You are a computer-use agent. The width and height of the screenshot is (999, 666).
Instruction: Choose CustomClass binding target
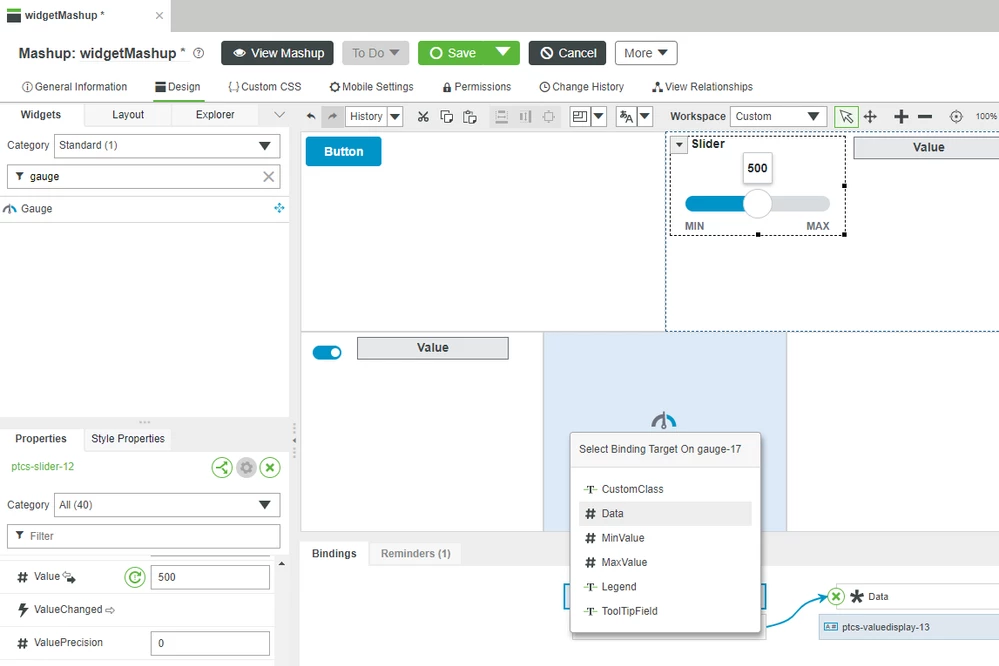665,489
